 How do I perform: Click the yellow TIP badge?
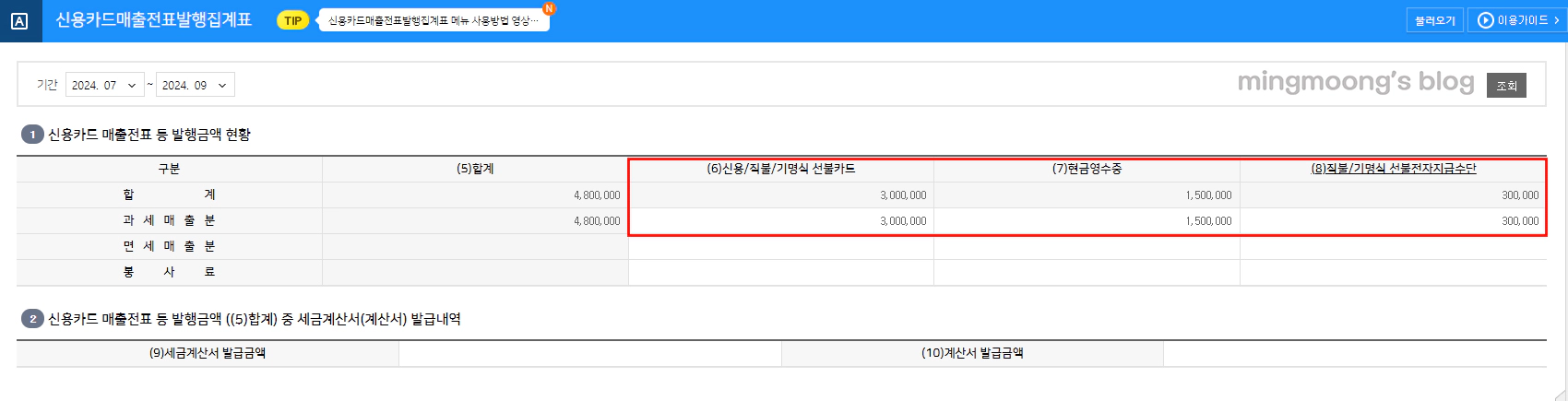pyautogui.click(x=292, y=20)
